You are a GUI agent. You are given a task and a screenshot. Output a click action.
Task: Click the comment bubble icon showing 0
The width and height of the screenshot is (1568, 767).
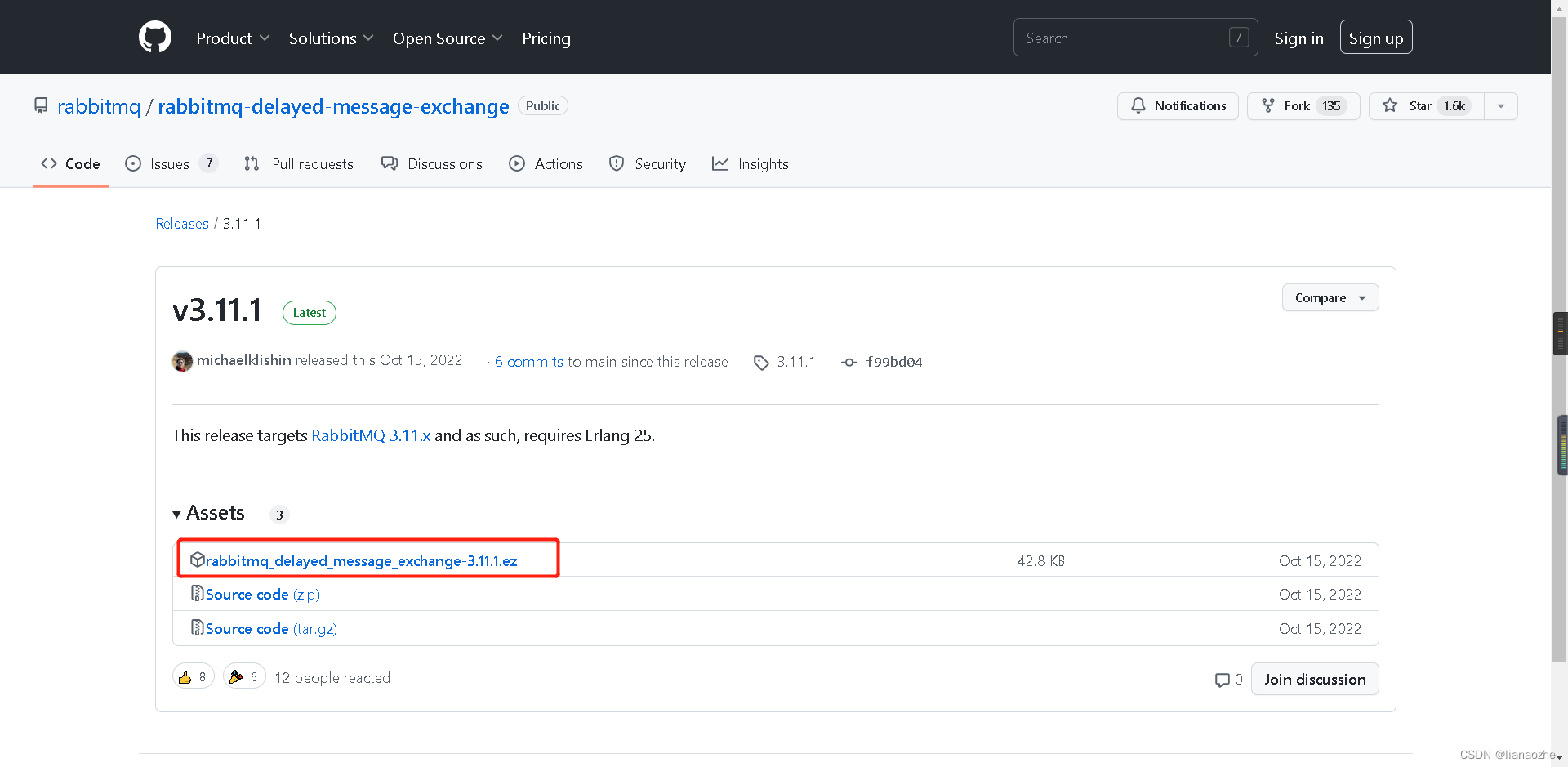click(1222, 680)
